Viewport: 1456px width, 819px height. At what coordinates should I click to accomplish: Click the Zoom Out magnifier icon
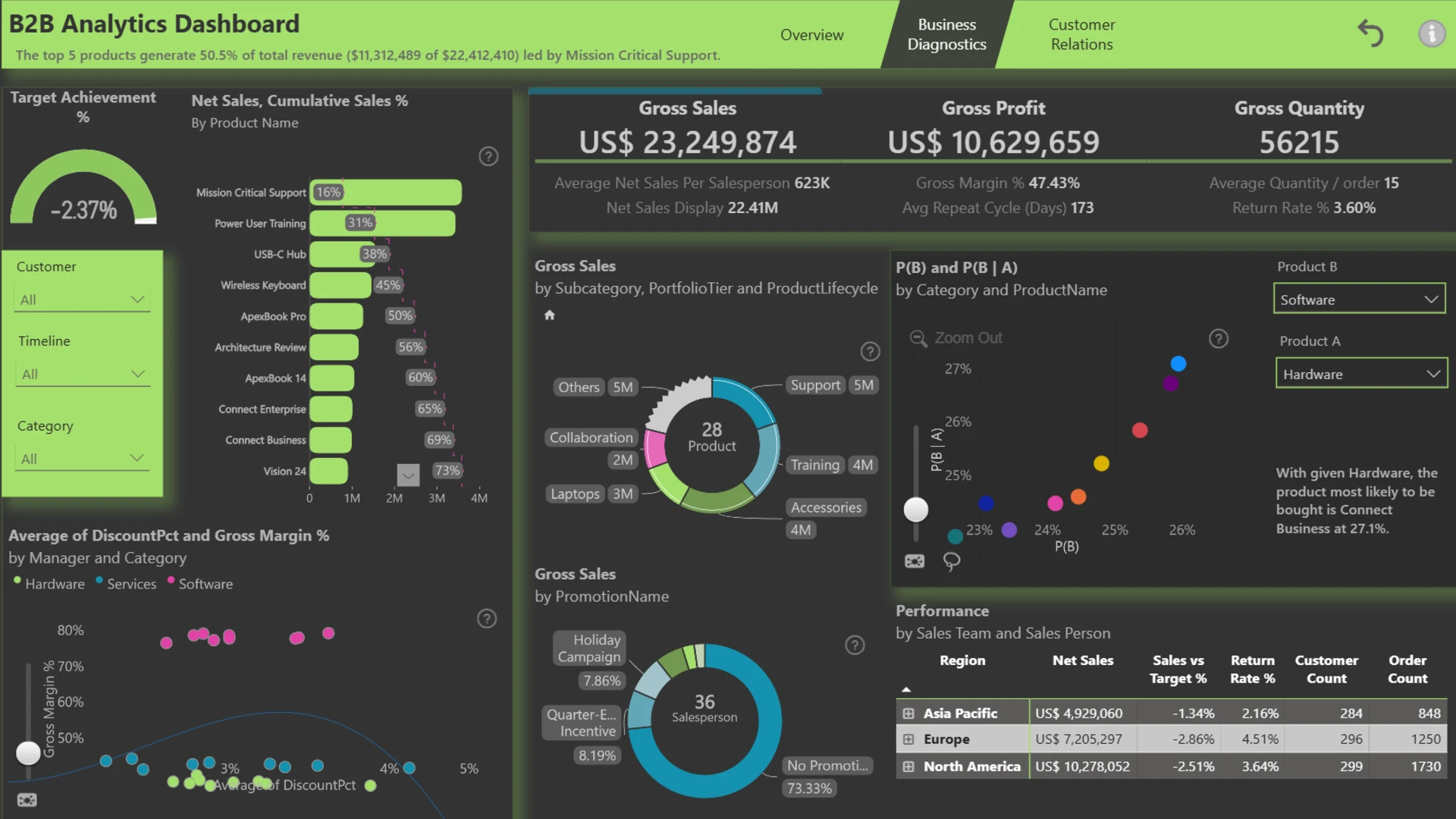click(x=918, y=338)
